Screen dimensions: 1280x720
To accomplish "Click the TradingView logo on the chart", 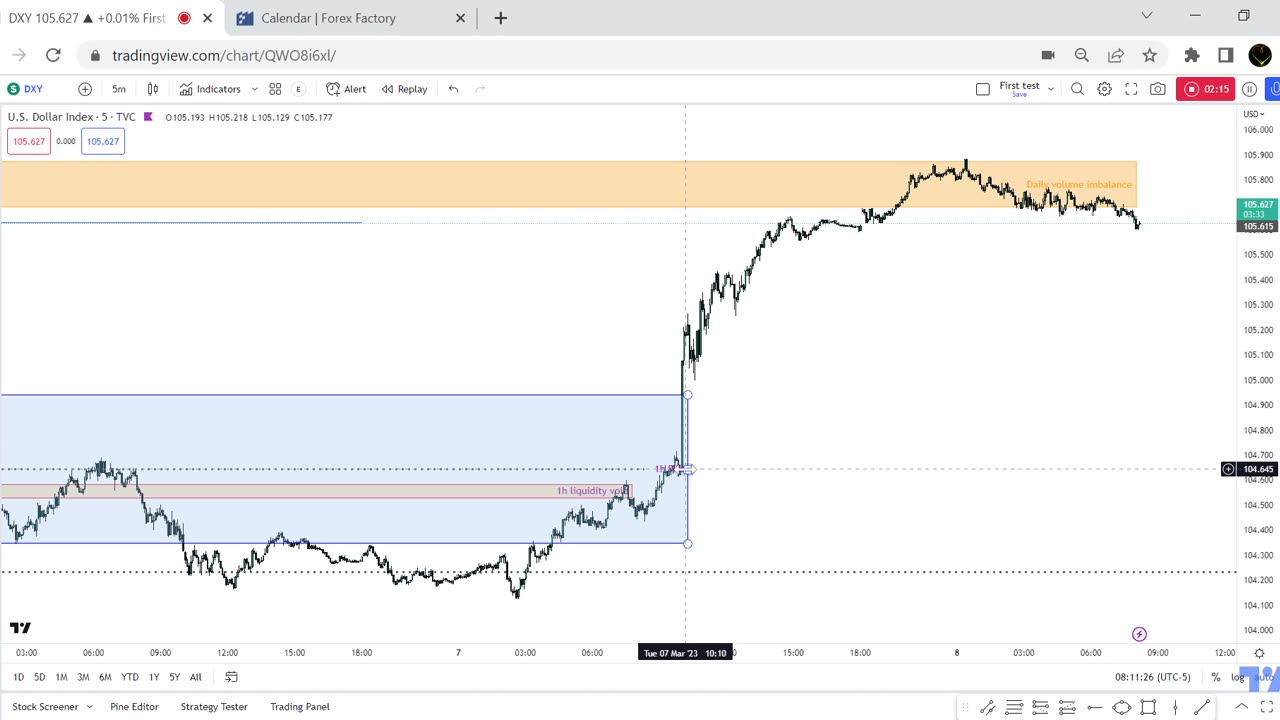I will [20, 628].
